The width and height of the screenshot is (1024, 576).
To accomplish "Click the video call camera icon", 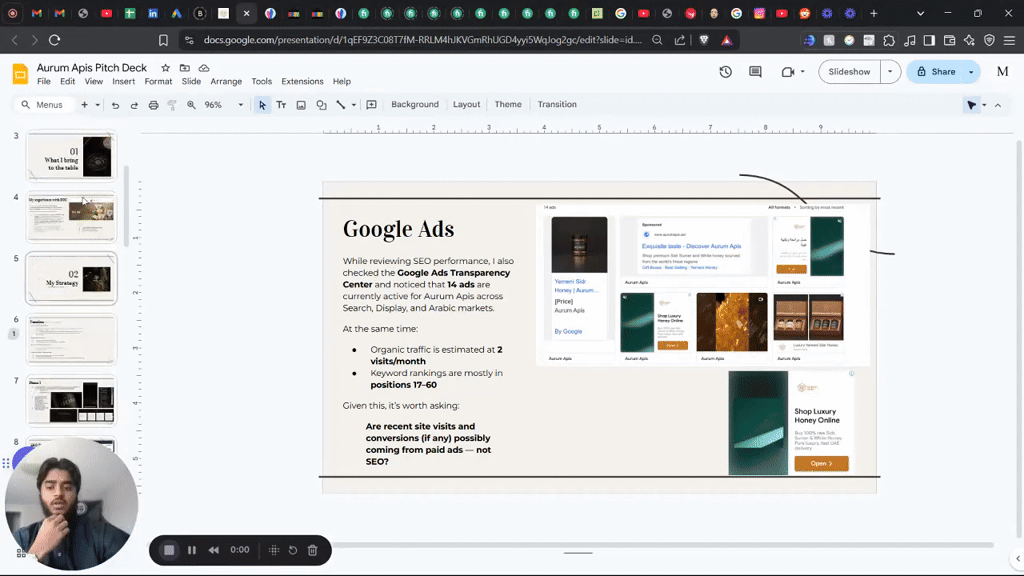I will [x=788, y=72].
